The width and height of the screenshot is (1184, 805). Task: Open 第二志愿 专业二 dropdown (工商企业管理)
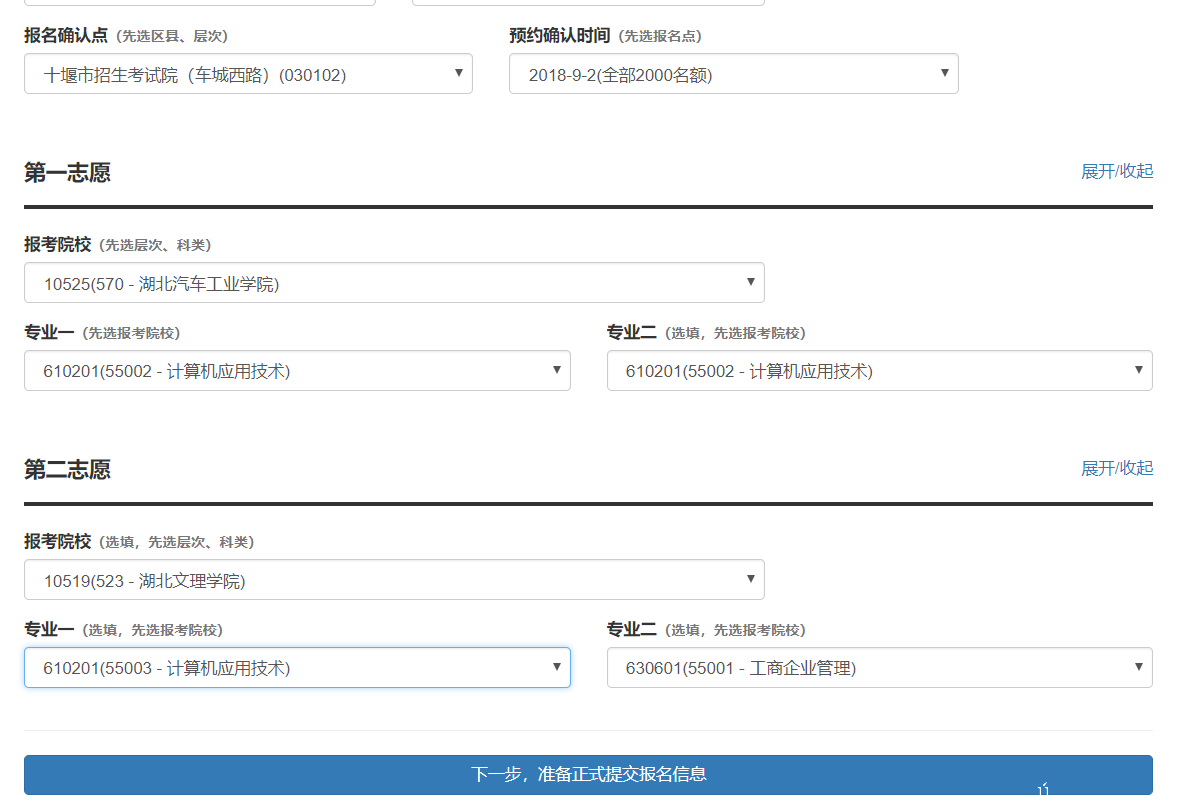point(880,668)
